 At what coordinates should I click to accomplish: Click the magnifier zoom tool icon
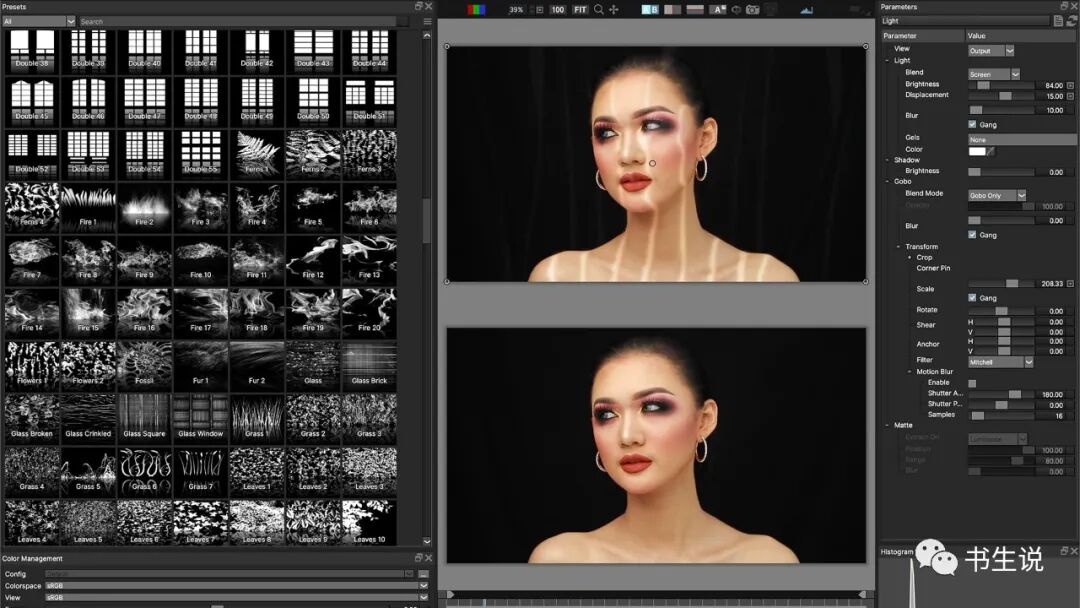click(x=598, y=10)
